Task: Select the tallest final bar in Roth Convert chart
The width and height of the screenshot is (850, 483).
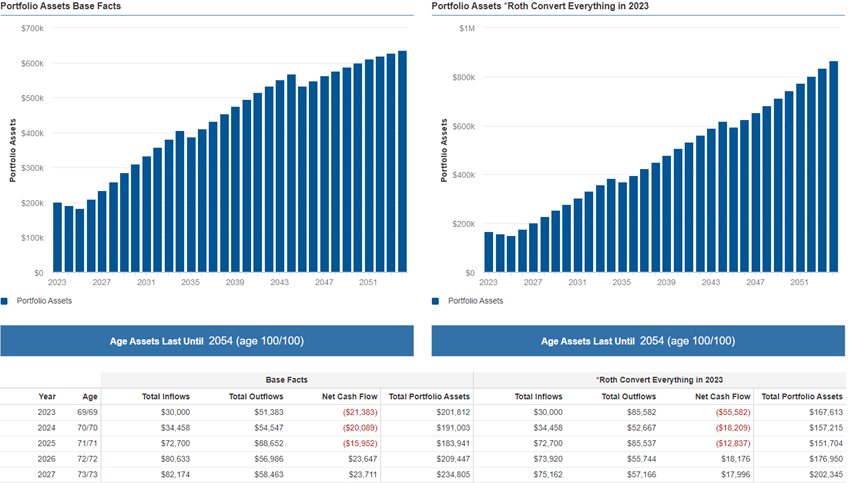Action: [x=833, y=167]
